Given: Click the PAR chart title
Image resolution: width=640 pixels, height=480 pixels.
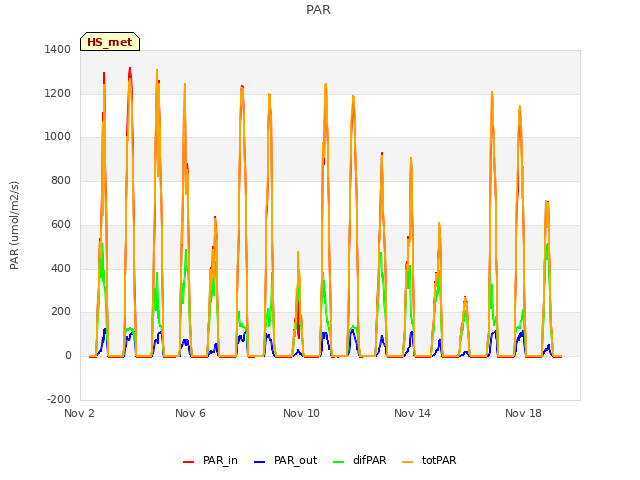Looking at the screenshot, I should click(x=318, y=10).
